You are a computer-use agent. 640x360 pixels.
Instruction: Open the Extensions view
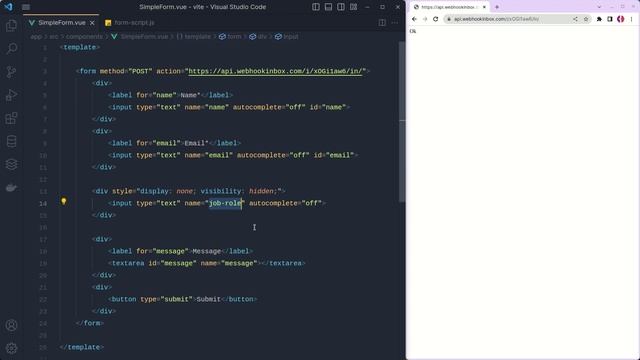click(11, 118)
